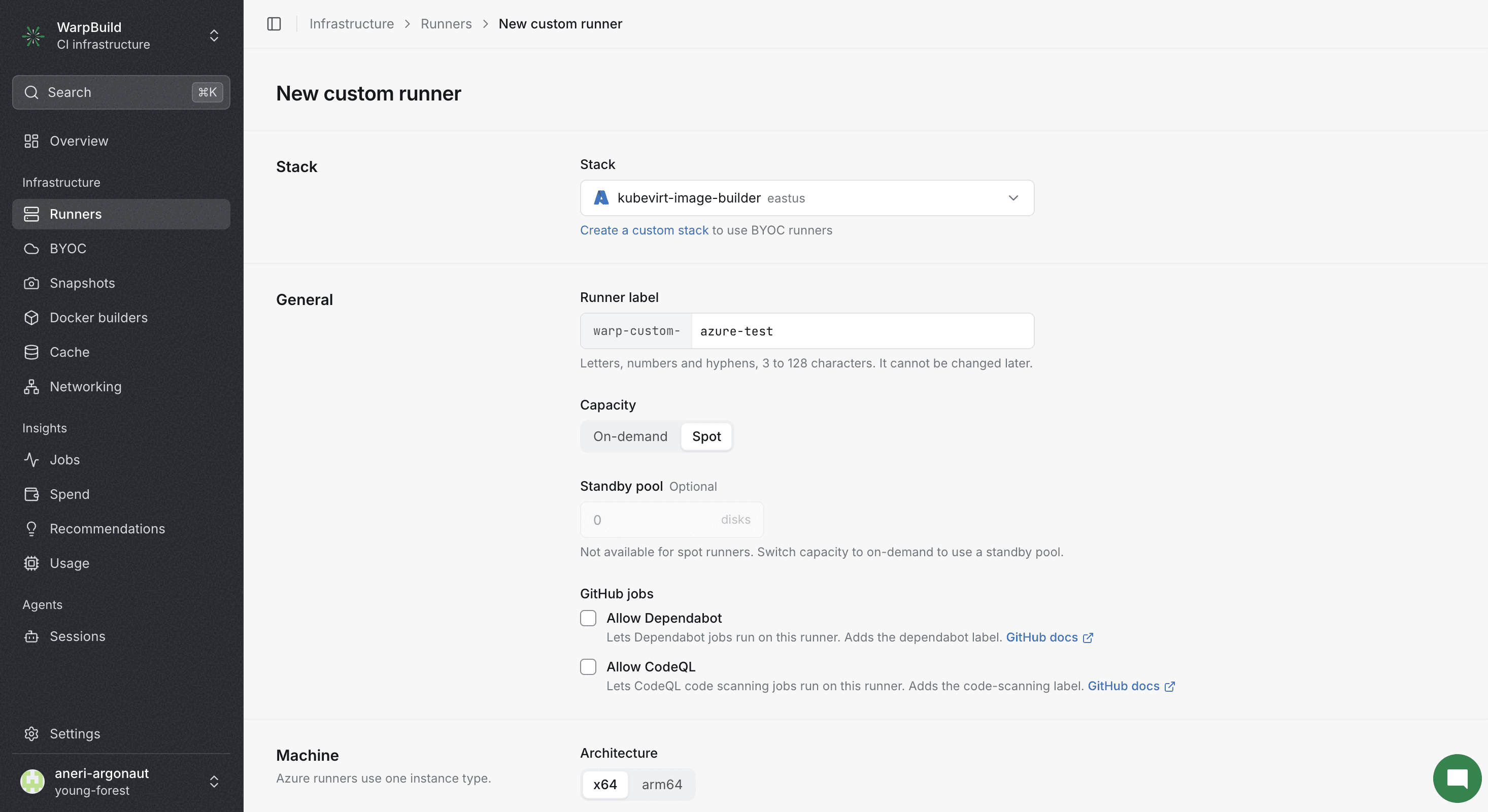Go to Runners breadcrumb

[x=446, y=24]
